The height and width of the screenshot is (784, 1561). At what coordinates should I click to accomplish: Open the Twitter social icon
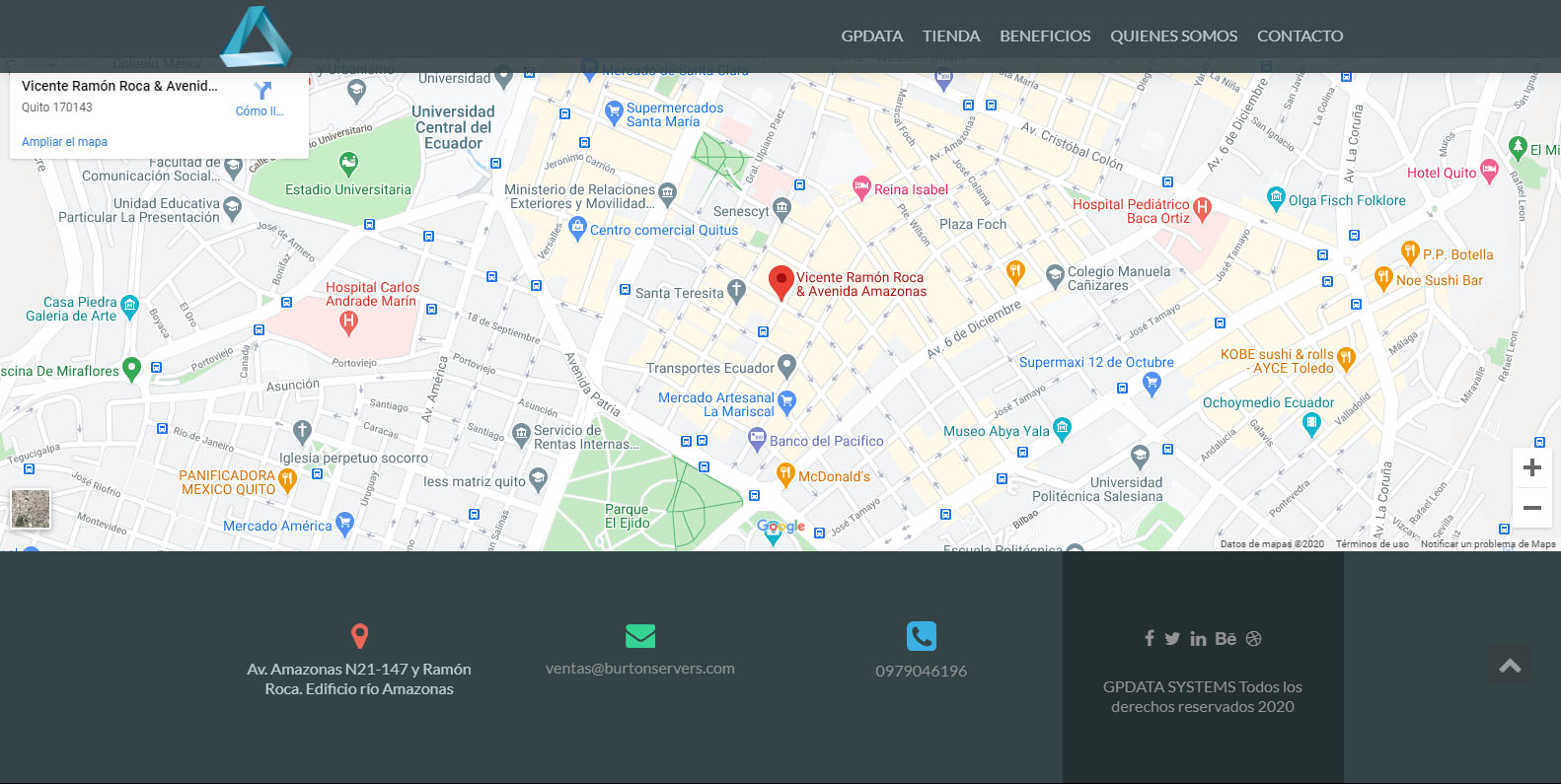(x=1172, y=639)
